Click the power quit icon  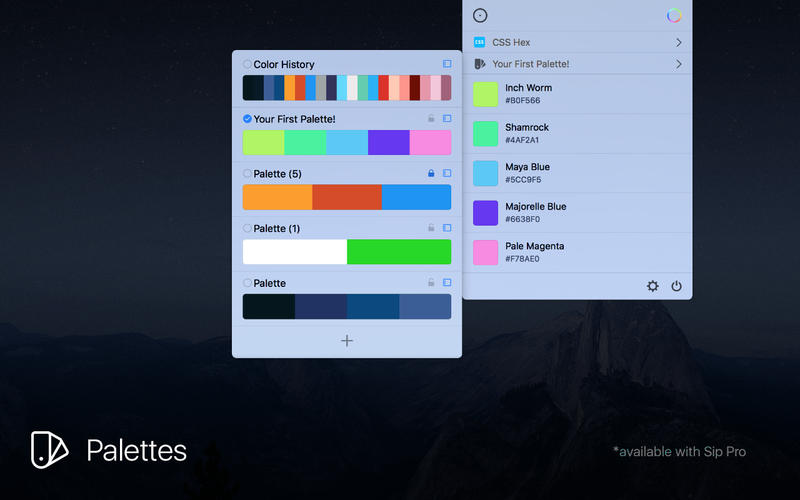pyautogui.click(x=676, y=286)
